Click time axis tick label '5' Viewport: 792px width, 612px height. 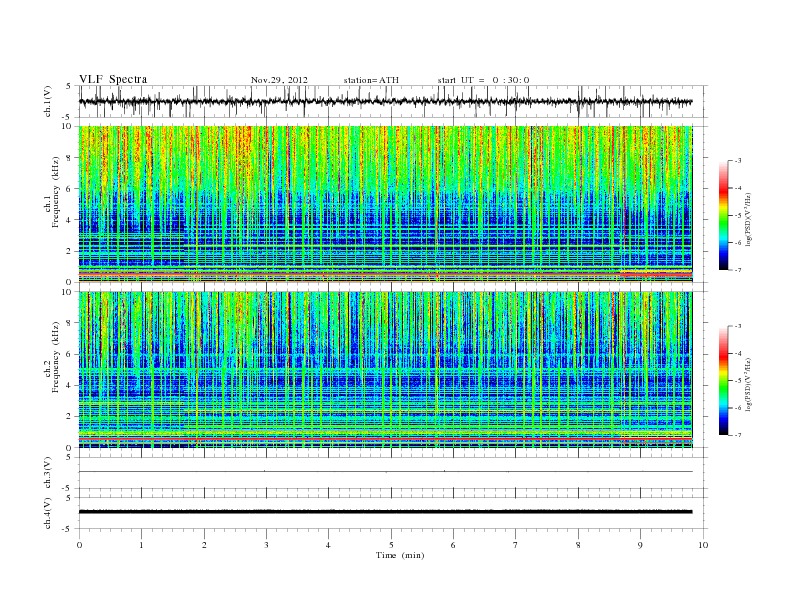[x=391, y=545]
